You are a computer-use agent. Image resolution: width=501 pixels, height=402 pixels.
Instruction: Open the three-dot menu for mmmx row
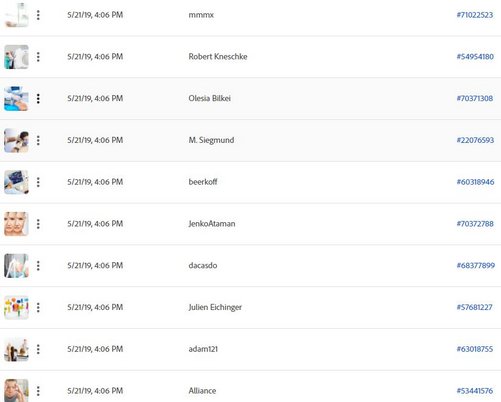click(38, 15)
